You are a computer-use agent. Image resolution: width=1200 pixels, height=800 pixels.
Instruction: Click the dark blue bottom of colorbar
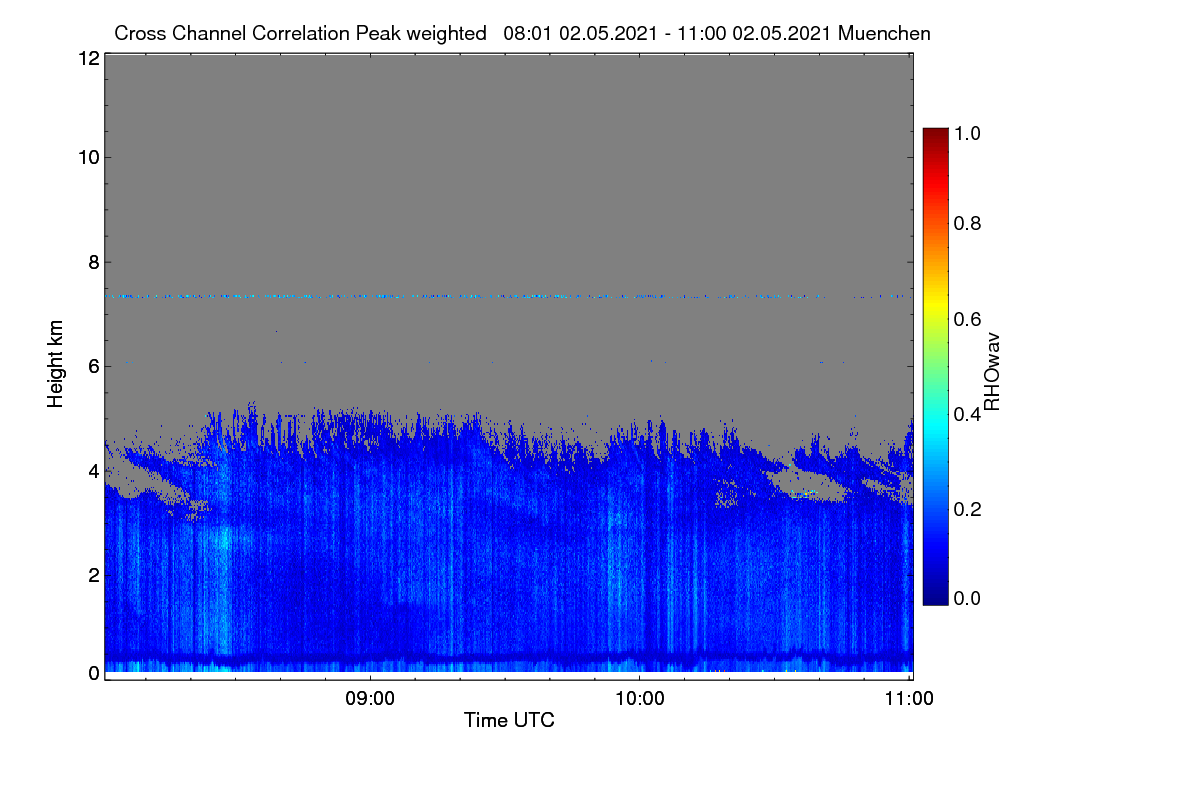(x=935, y=598)
